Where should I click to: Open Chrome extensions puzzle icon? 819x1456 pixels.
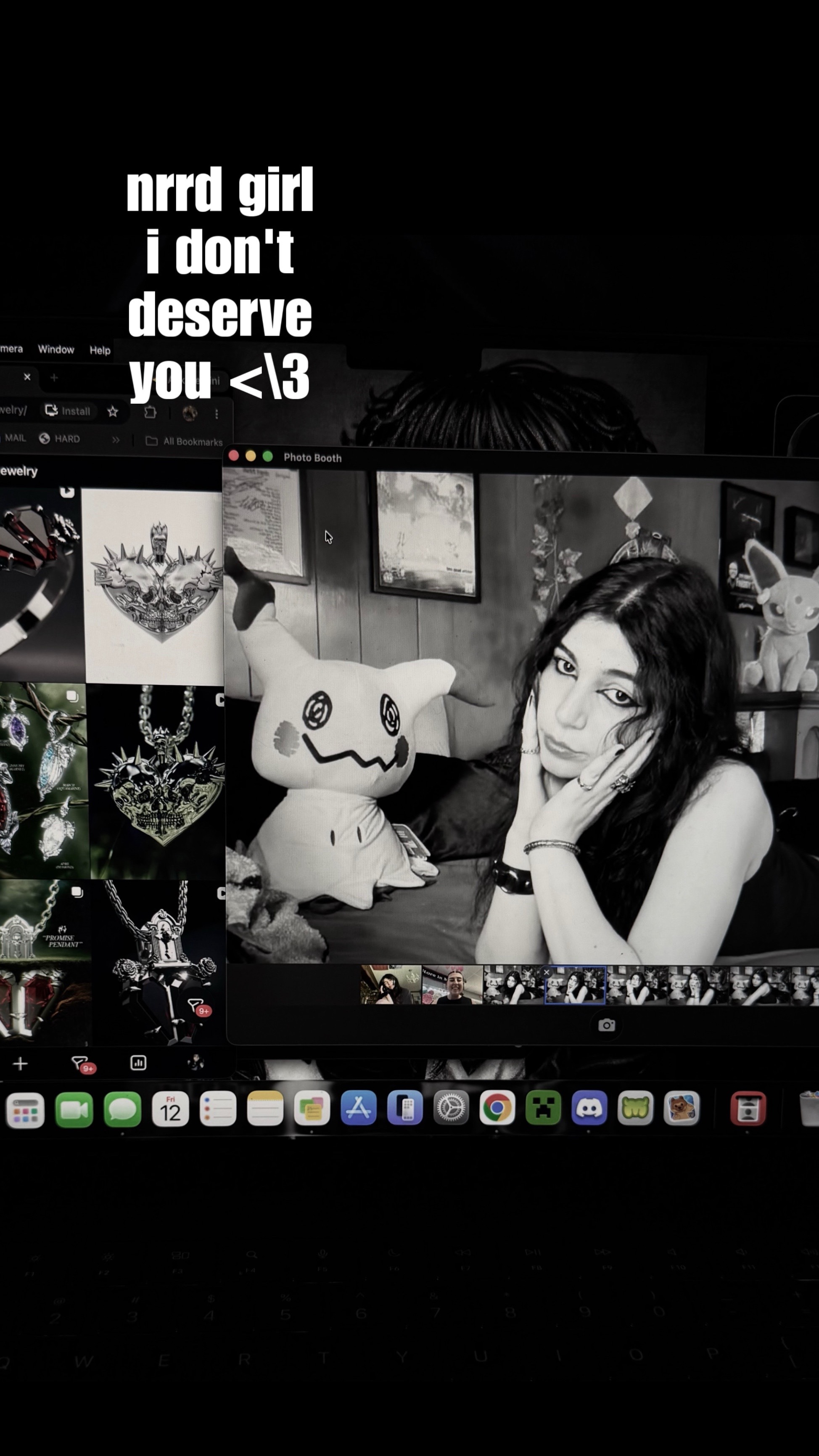pos(151,412)
